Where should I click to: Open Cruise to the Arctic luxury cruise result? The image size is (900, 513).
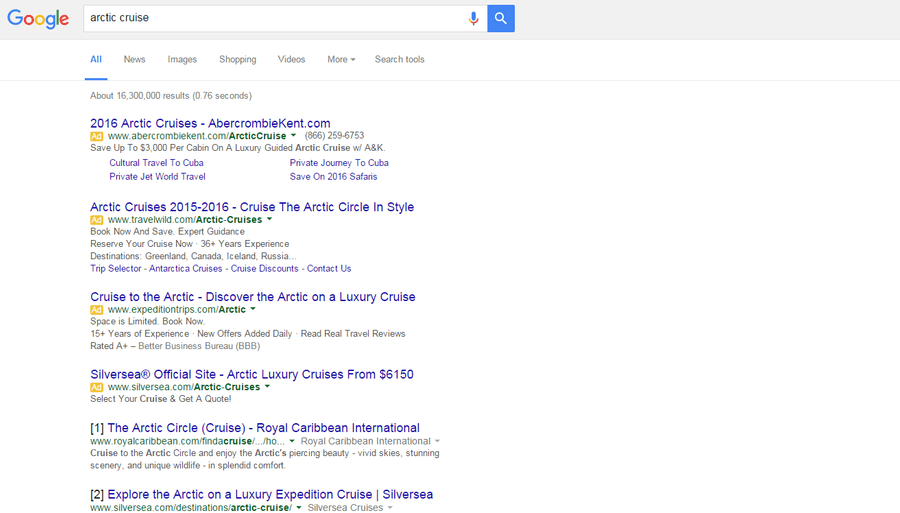coord(253,297)
